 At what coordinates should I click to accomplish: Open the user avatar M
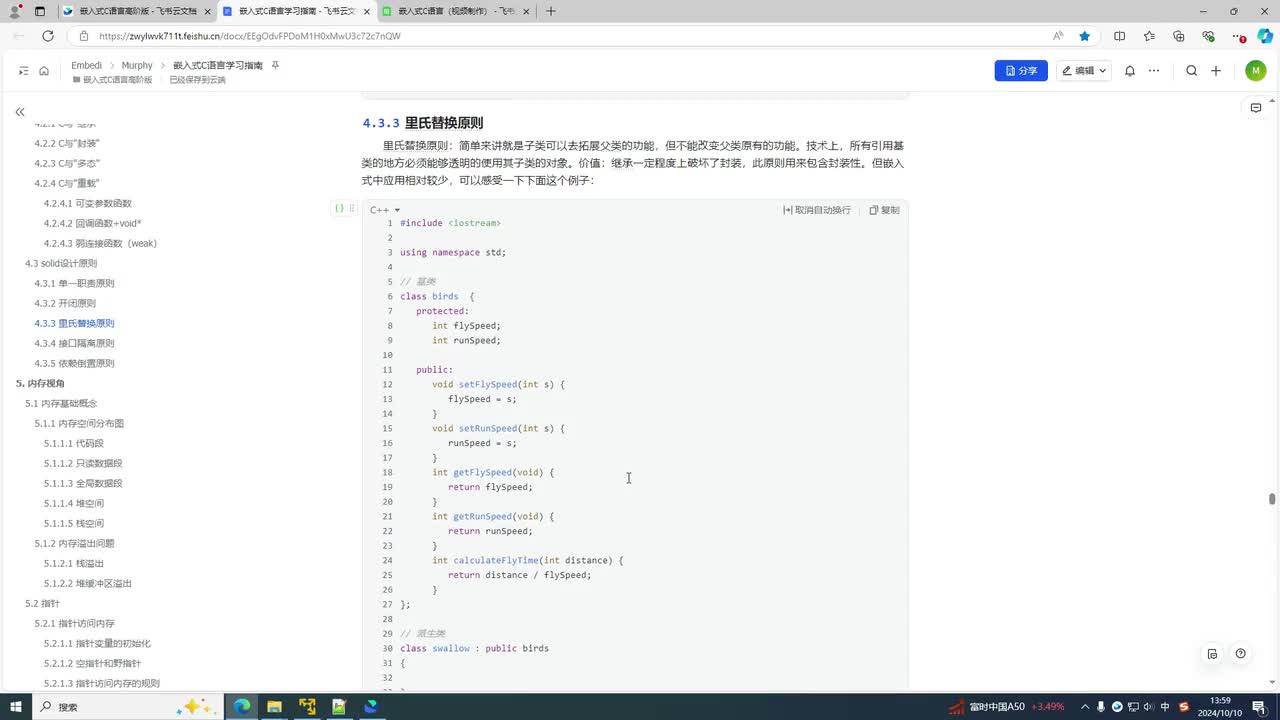click(1256, 71)
